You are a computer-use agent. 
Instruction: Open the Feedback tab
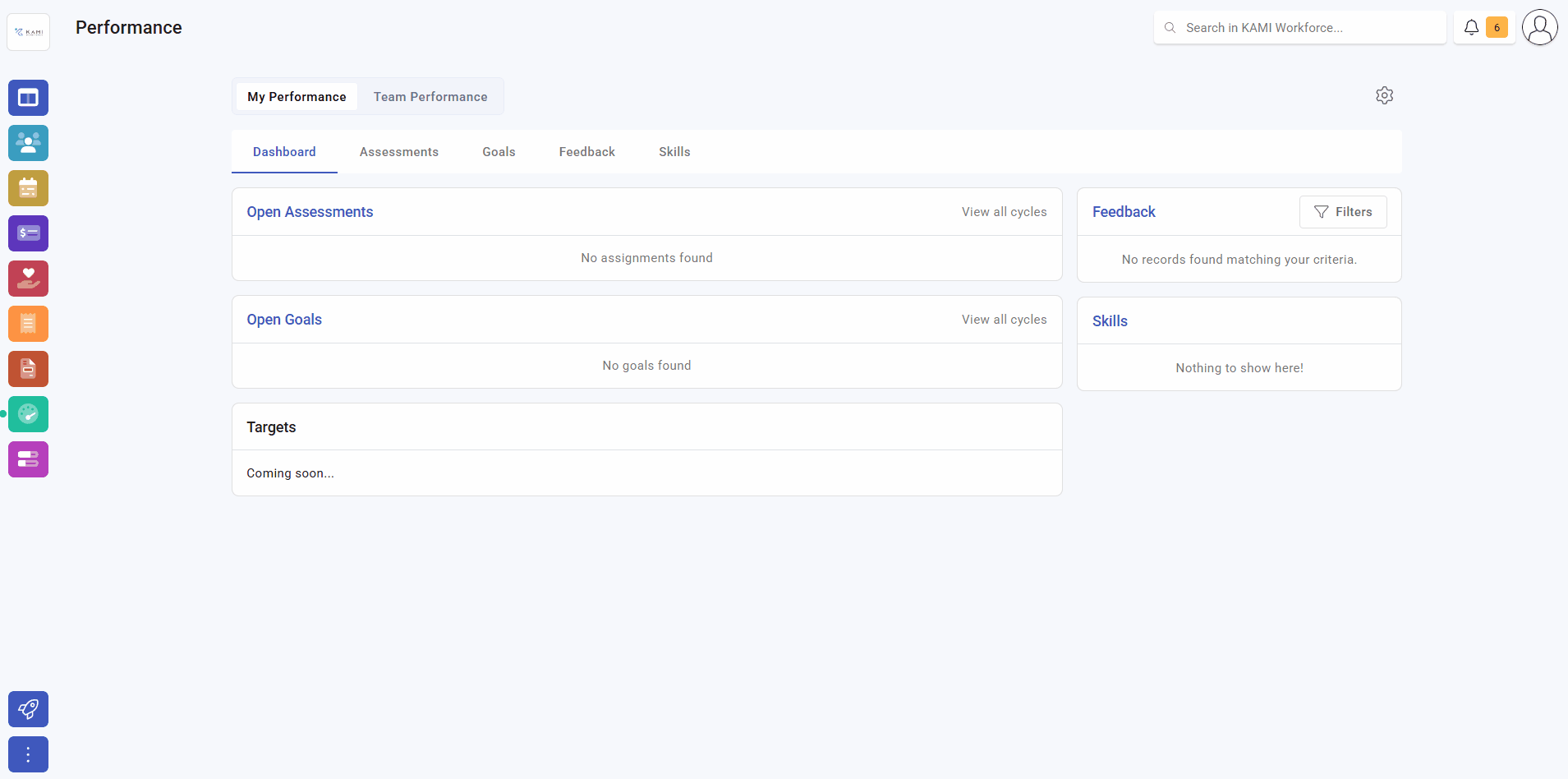click(x=586, y=152)
